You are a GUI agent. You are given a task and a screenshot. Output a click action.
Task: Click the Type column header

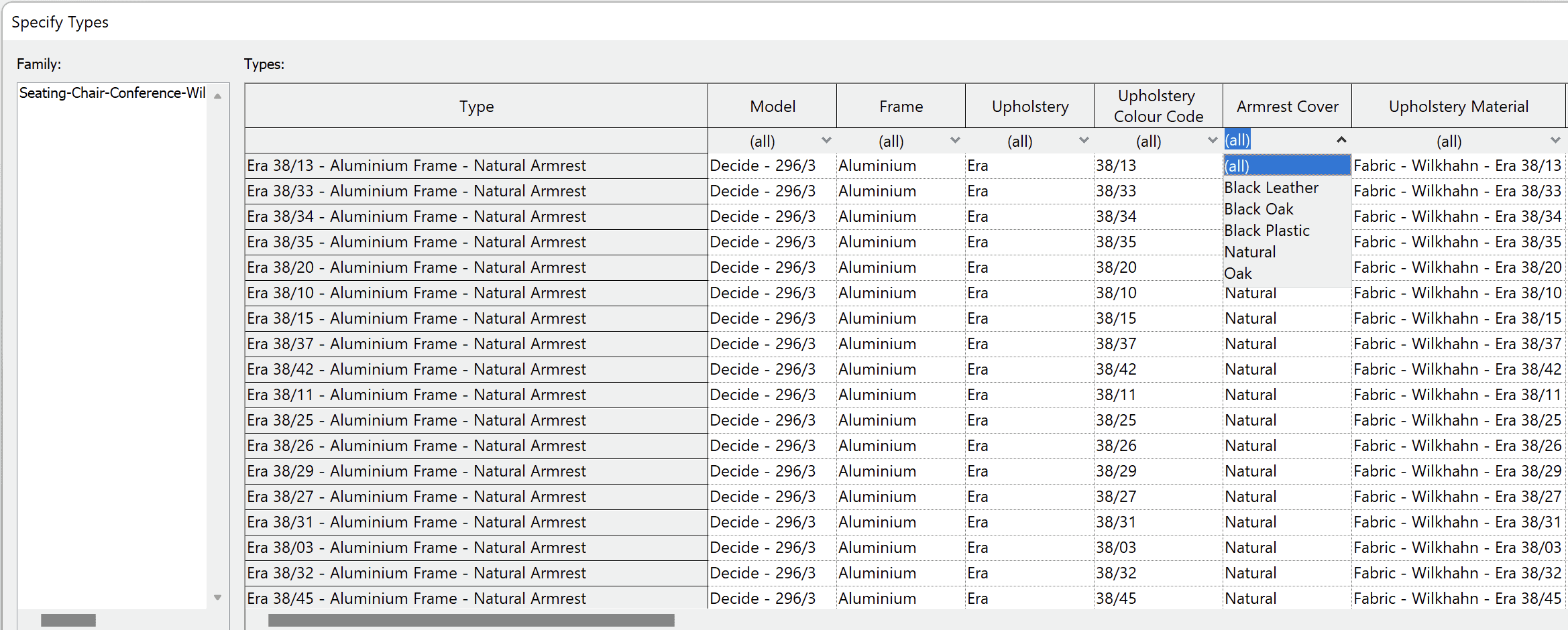475,106
